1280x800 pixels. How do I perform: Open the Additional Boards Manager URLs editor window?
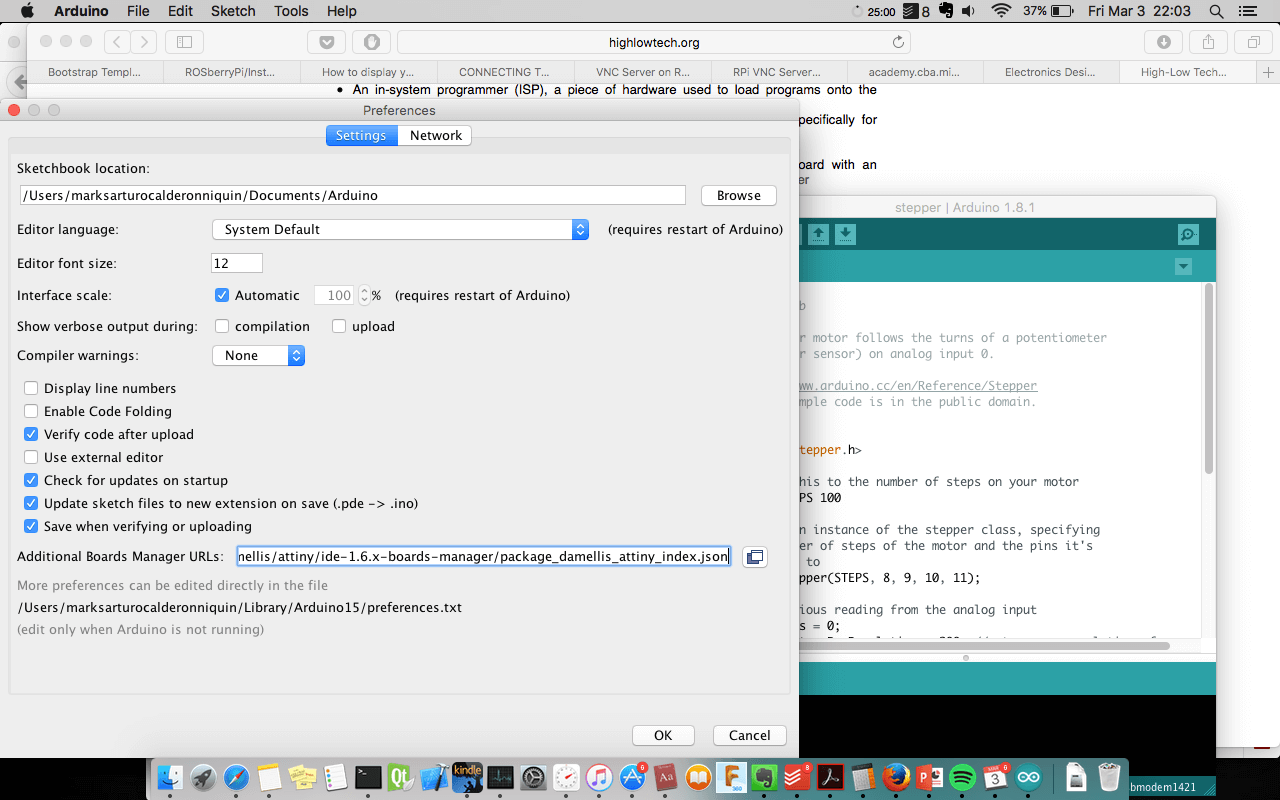tap(755, 557)
